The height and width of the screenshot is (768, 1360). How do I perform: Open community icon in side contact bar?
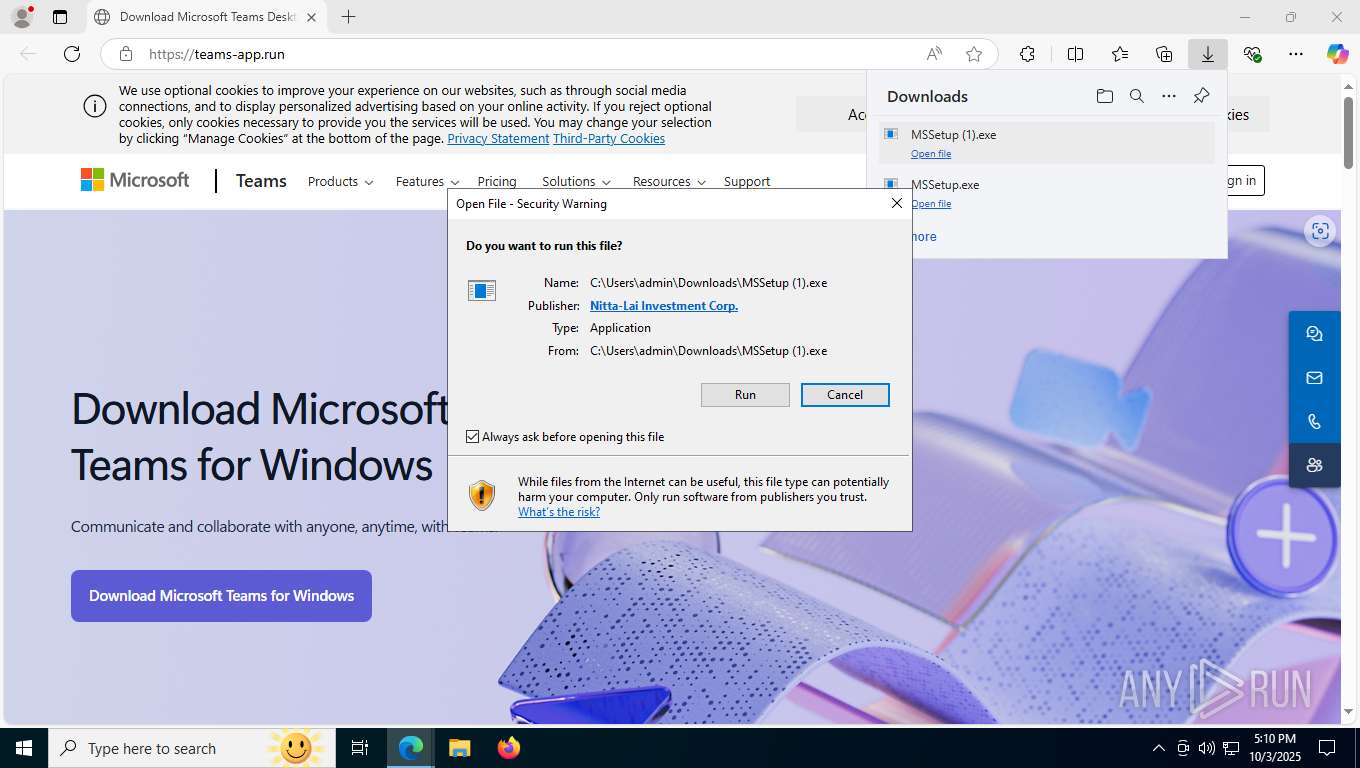1314,465
